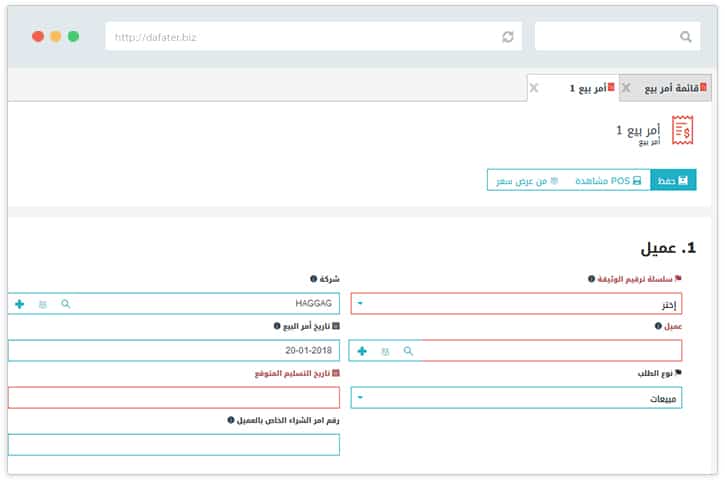Click the search icon in the company field
725x485 pixels.
coord(66,303)
